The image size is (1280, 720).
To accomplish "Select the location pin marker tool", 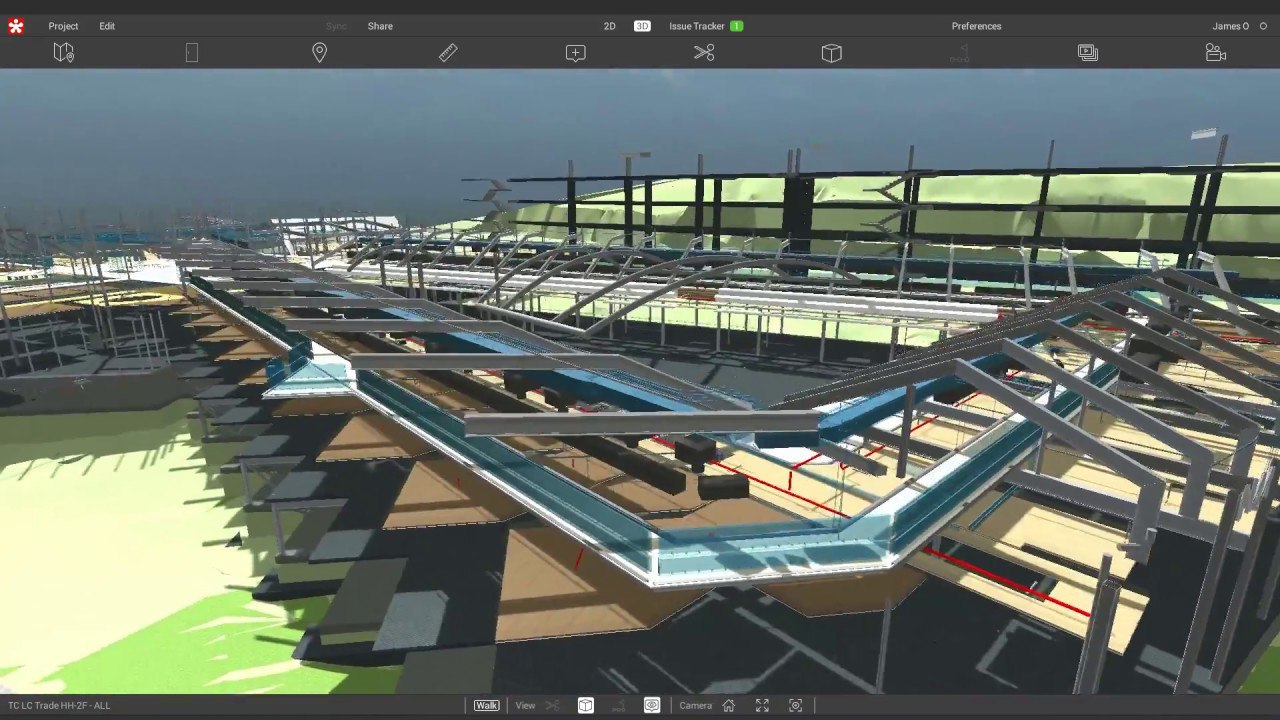I will click(319, 53).
